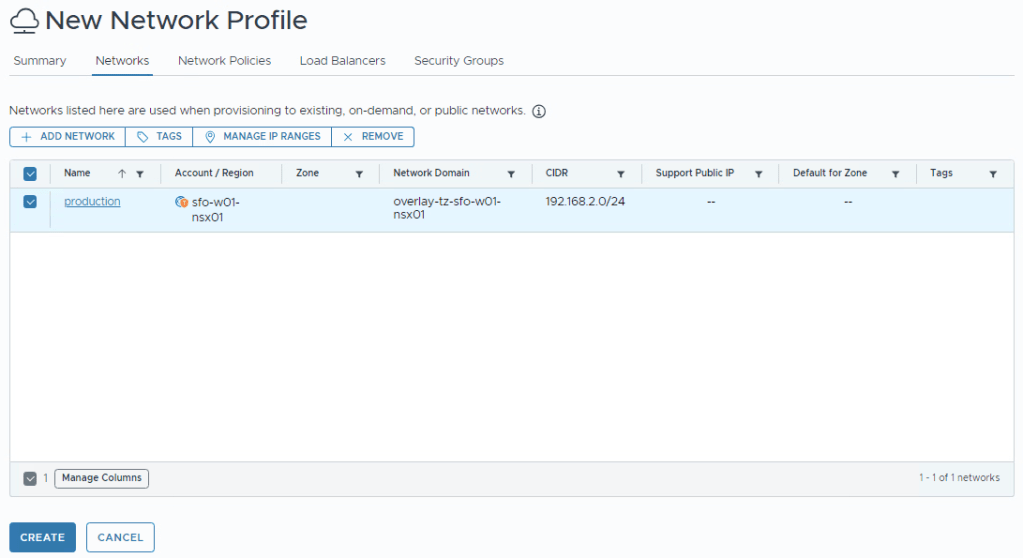
Task: Open the production network link
Action: [92, 202]
